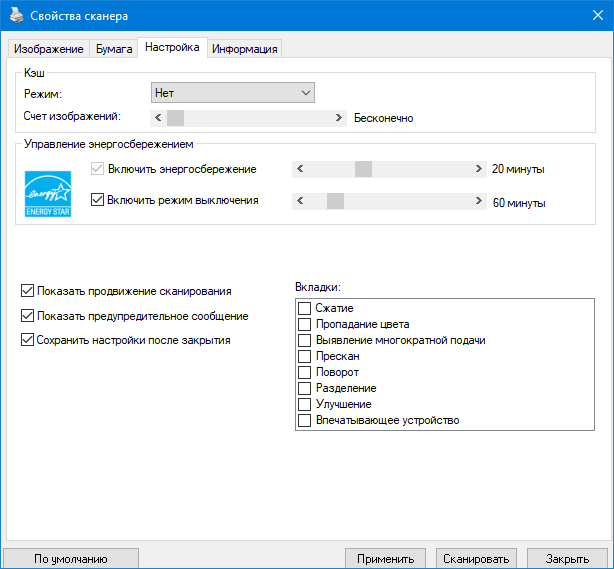Uncheck Показать продвижение сканирования
This screenshot has height=569, width=614.
[x=27, y=291]
